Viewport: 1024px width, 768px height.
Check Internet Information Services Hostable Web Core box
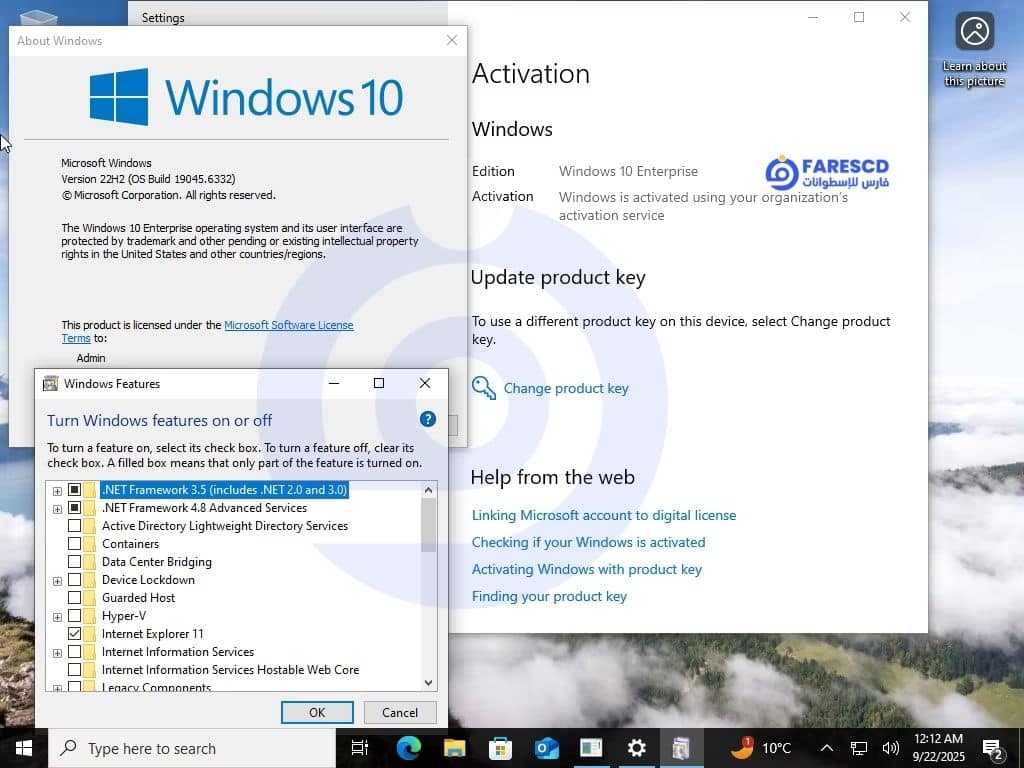click(74, 669)
